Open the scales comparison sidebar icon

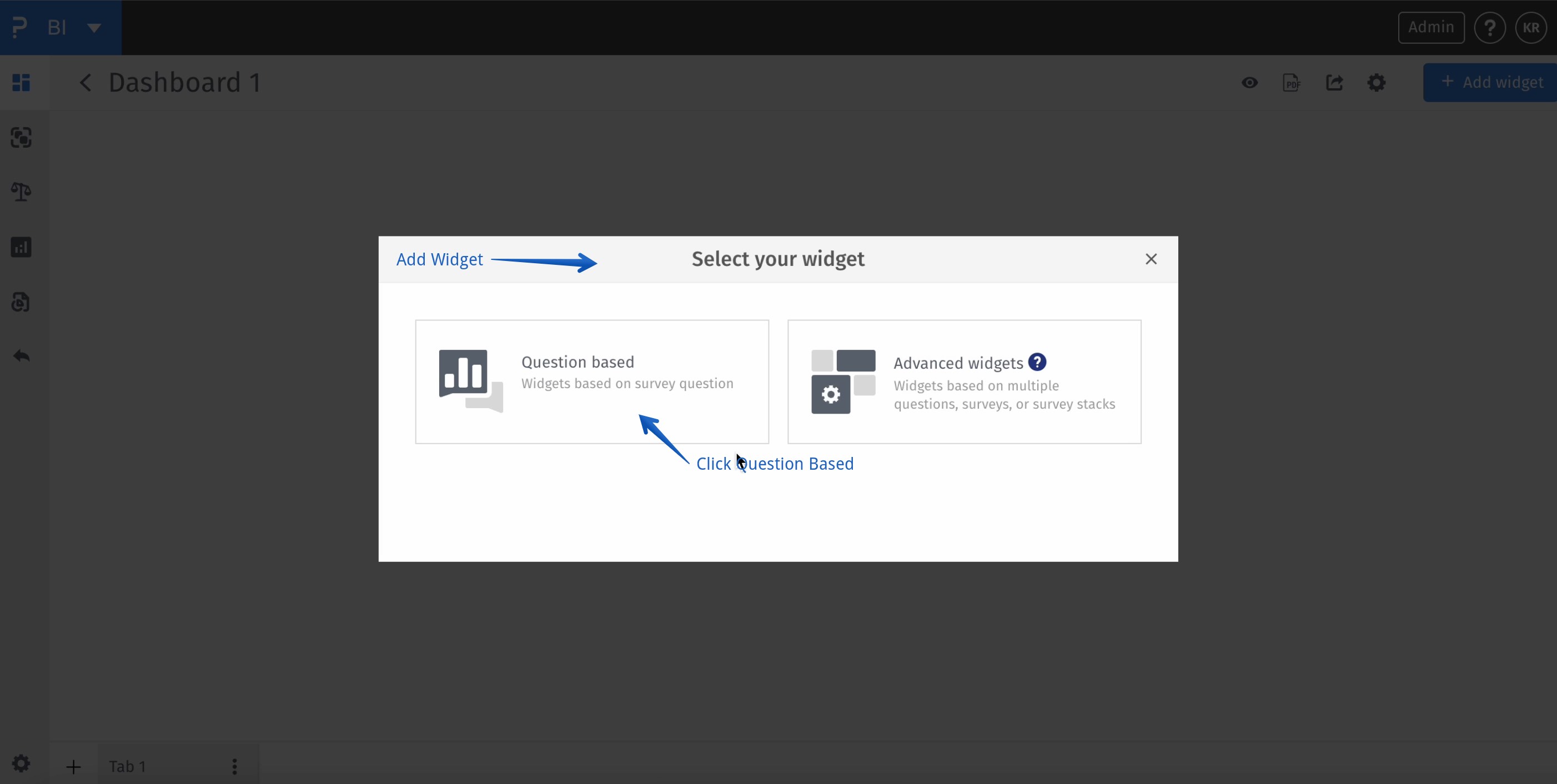point(21,192)
